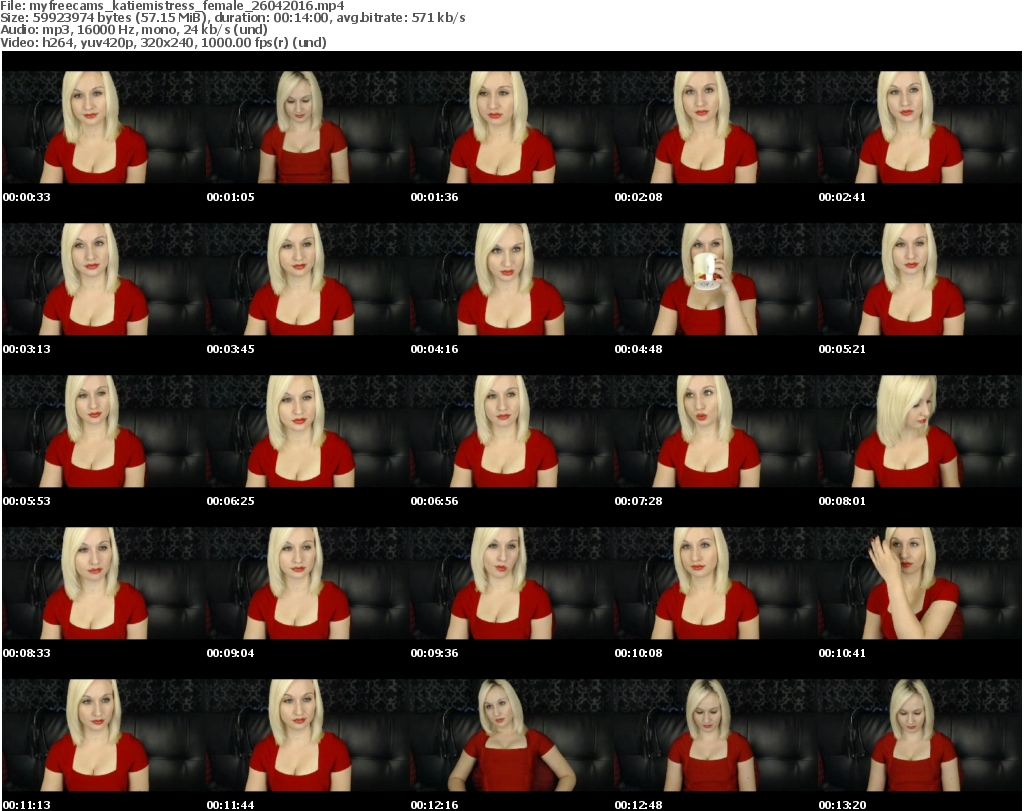Image resolution: width=1024 pixels, height=811 pixels.
Task: Pick the frame at 00:10:08
Action: click(x=715, y=584)
